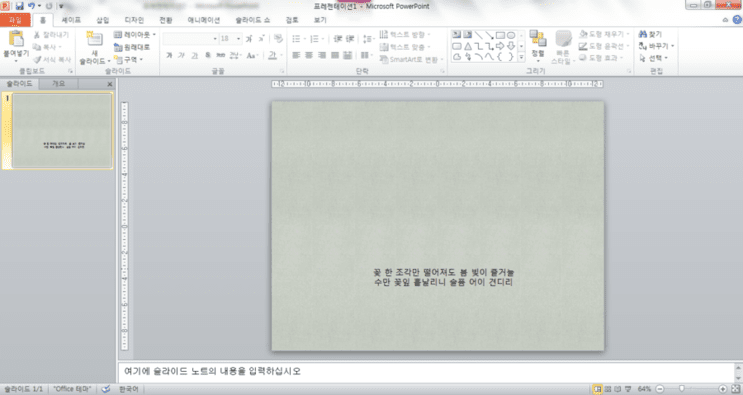Select slide 1 thumbnail in slide pane

tap(62, 130)
